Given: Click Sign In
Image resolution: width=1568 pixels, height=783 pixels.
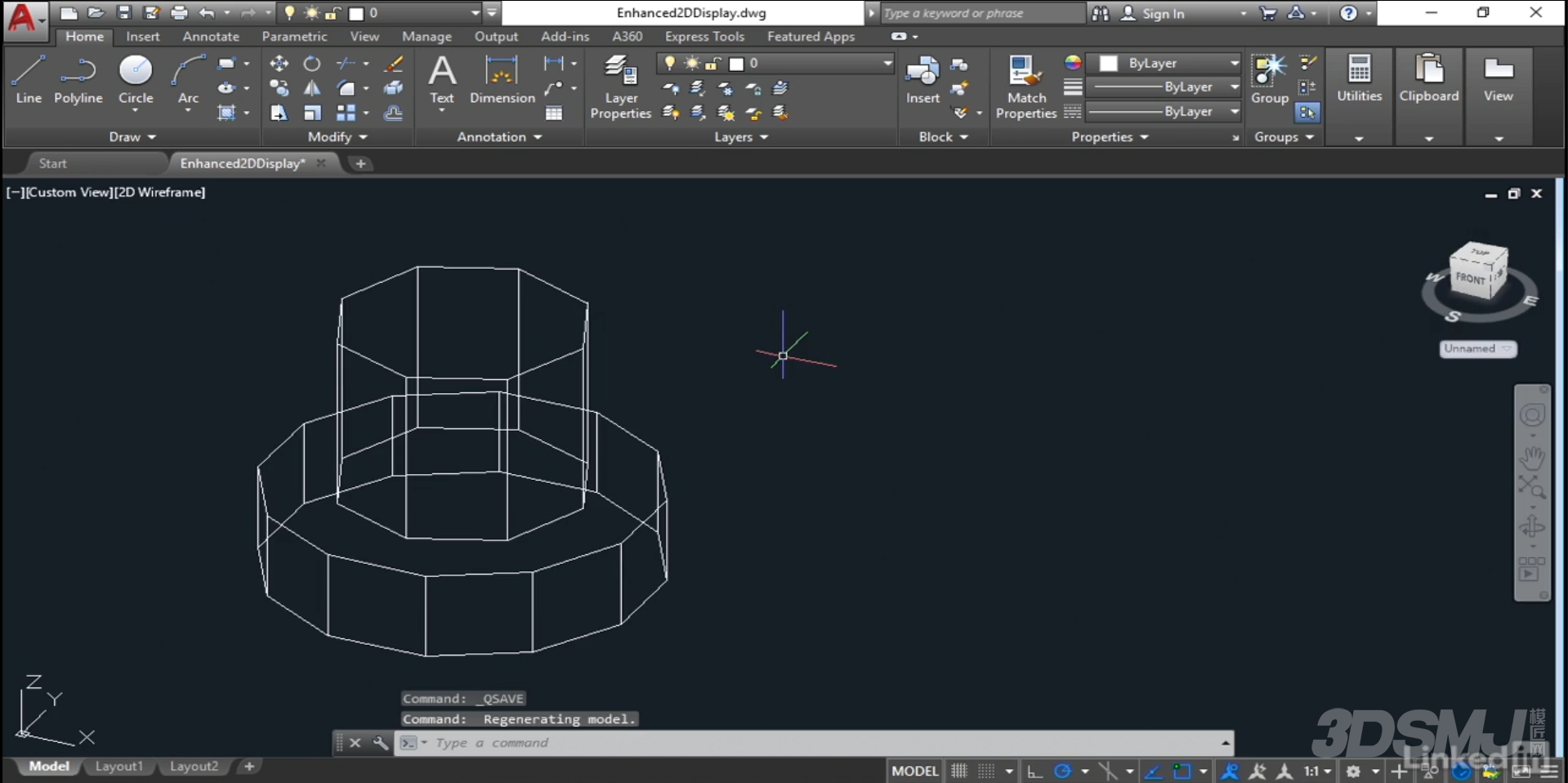Looking at the screenshot, I should pos(1163,13).
